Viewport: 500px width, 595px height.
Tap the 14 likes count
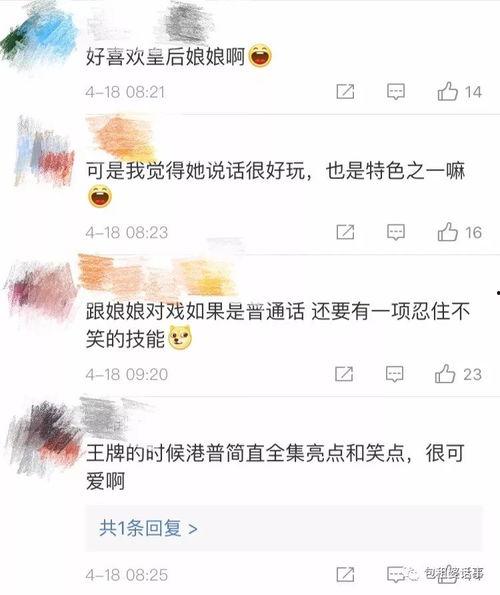tap(473, 92)
